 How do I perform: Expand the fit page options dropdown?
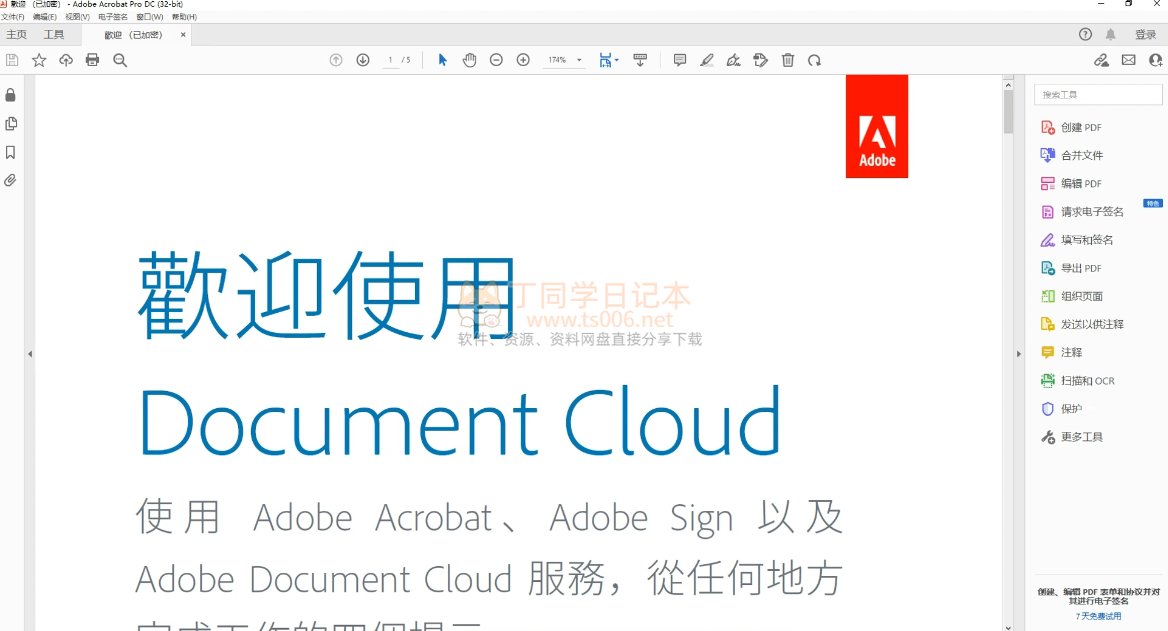(617, 60)
